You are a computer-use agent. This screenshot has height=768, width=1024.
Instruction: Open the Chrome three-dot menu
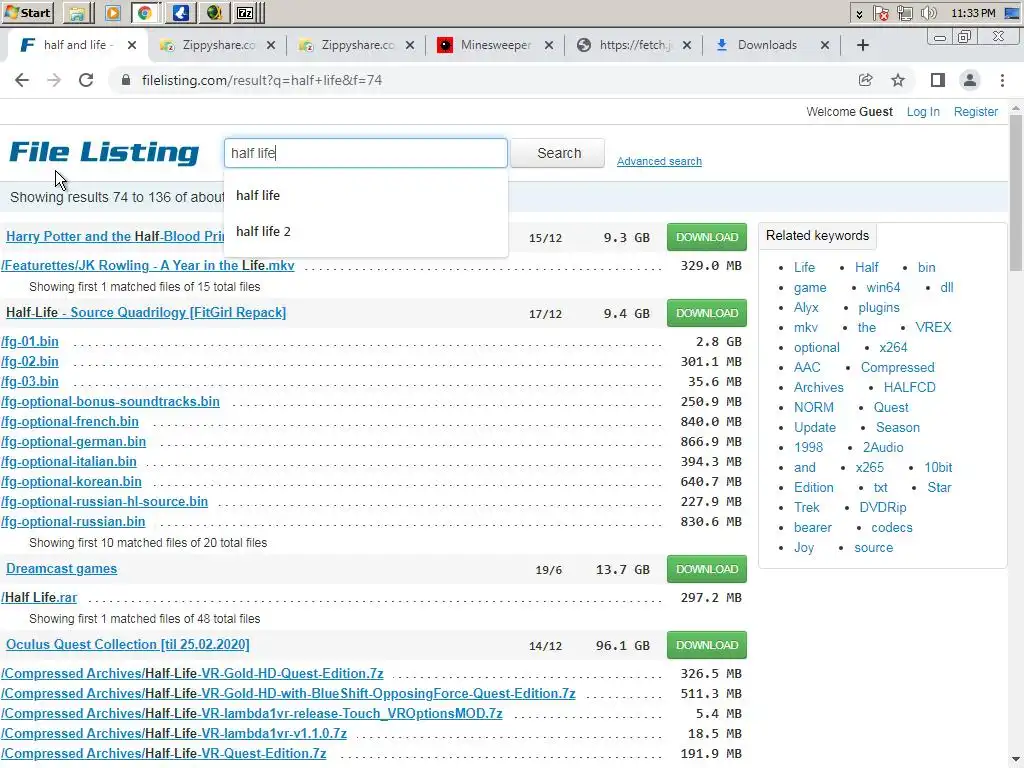click(x=1002, y=80)
